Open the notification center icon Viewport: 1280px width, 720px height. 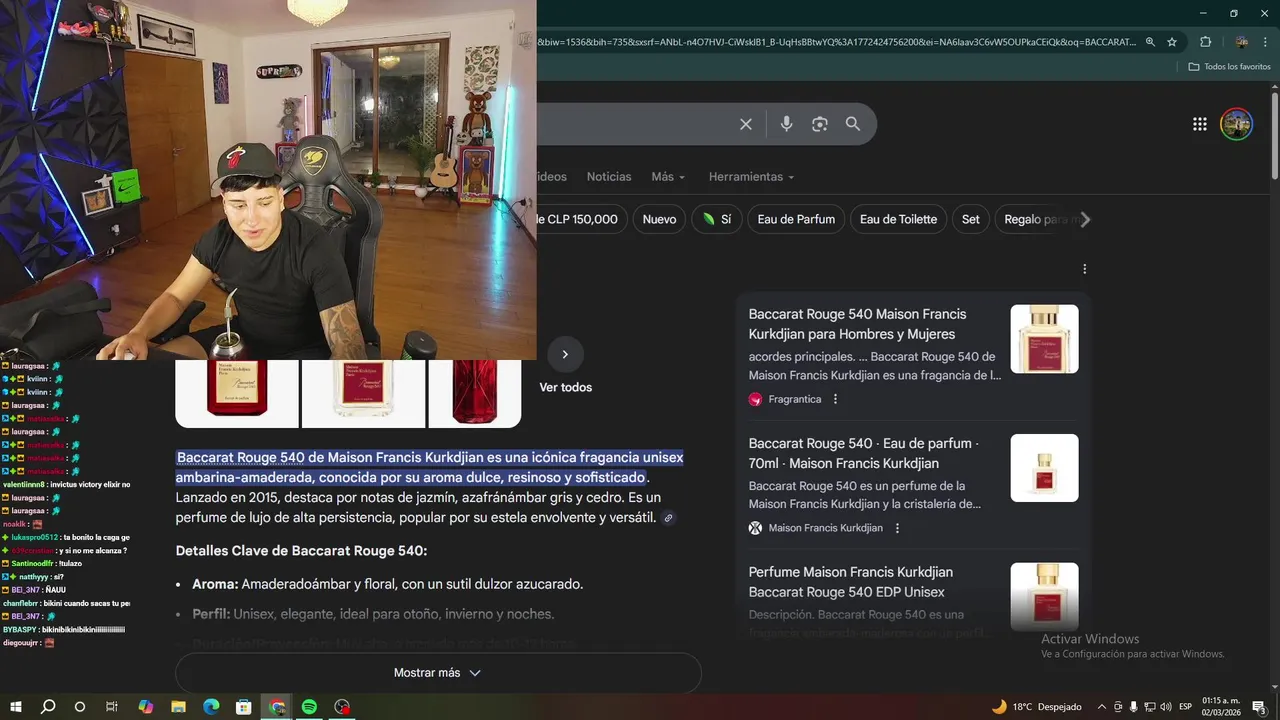click(x=1259, y=707)
